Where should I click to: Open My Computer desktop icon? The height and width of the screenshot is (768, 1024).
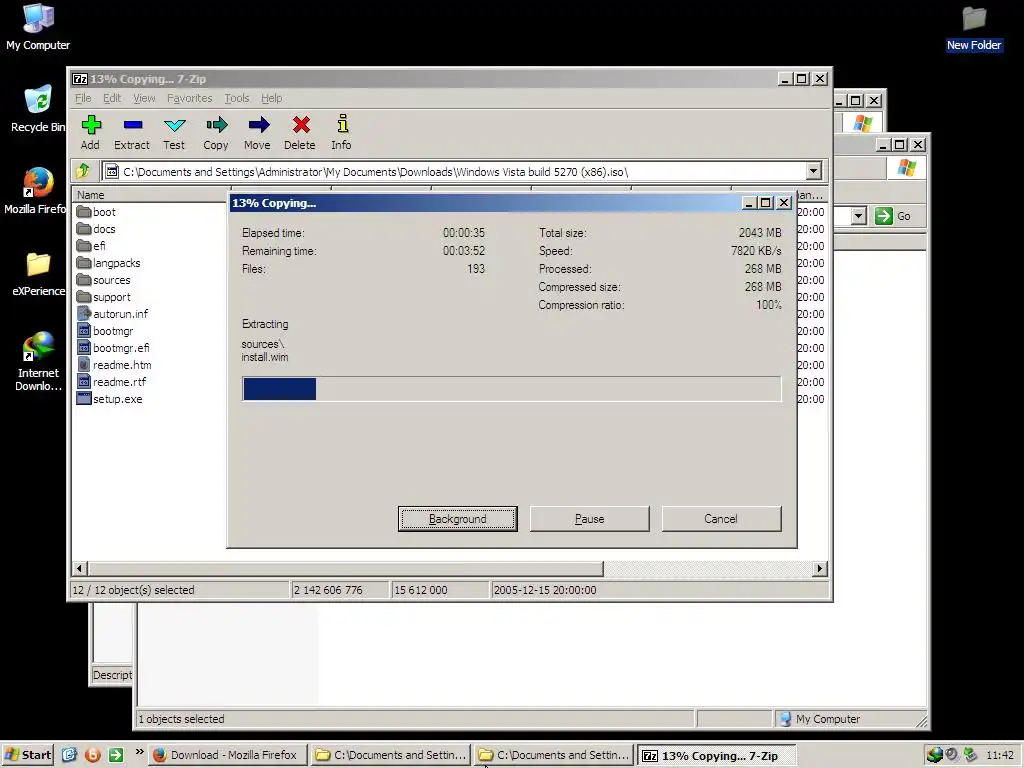38,27
